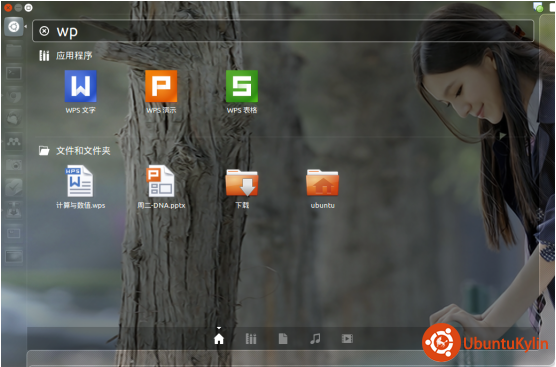Switch to the Music lens
Image resolution: width=556 pixels, height=367 pixels.
315,339
